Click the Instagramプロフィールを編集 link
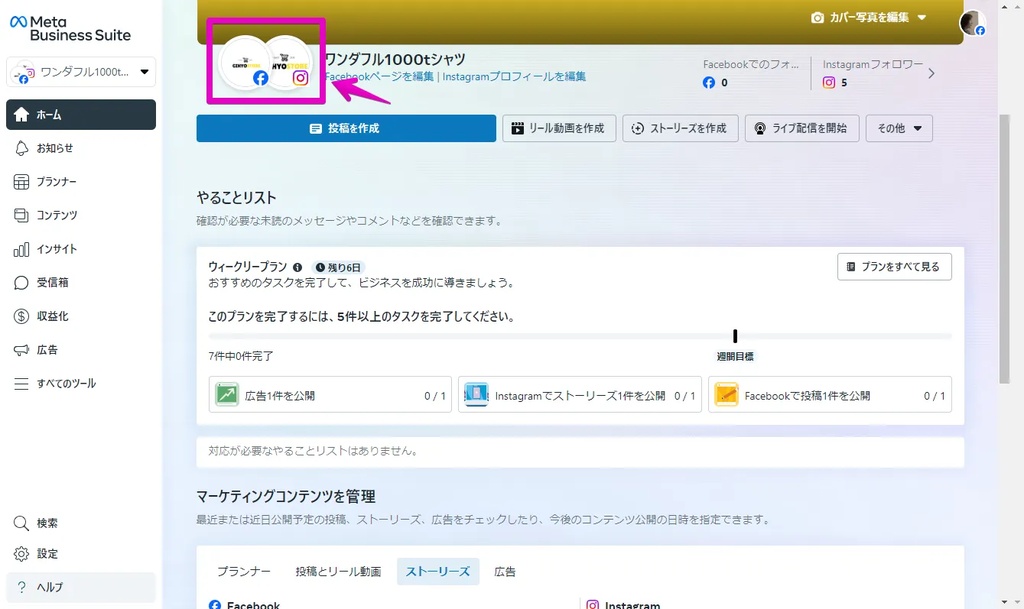 tap(514, 76)
